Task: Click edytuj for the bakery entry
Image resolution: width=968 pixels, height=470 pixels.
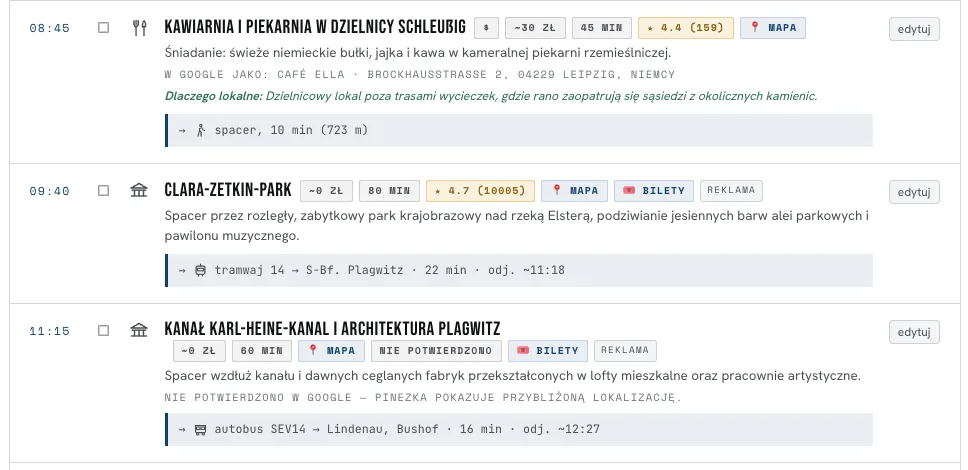Action: click(914, 29)
